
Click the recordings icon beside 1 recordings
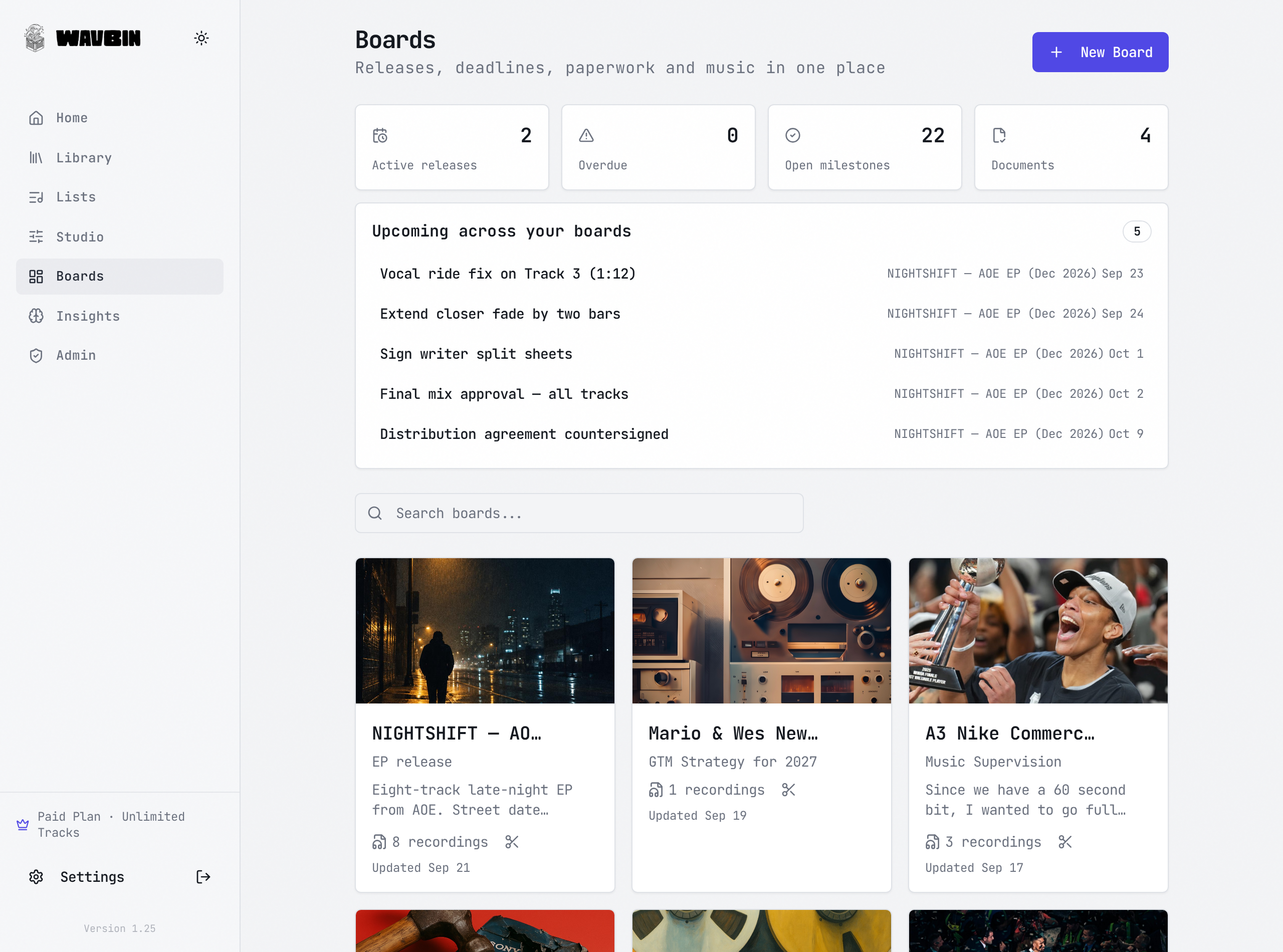656,790
